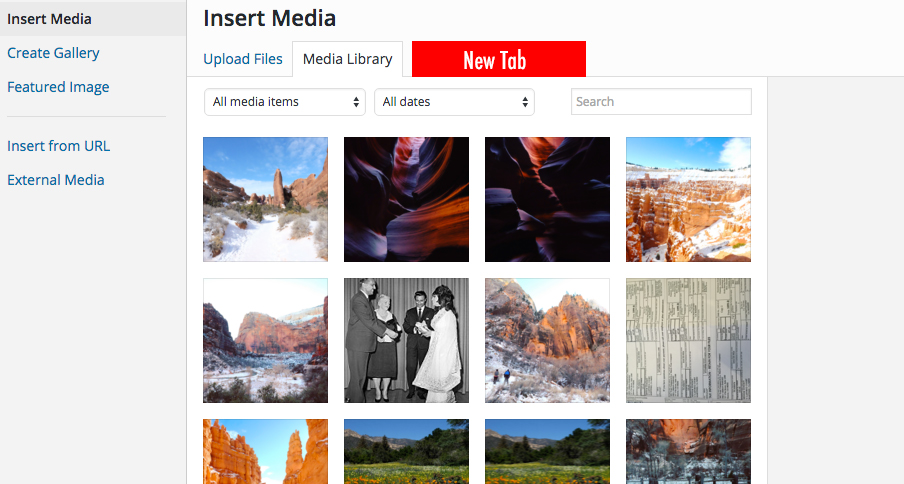Expand the All media items dropdown
Image resolution: width=904 pixels, height=484 pixels.
coord(285,102)
